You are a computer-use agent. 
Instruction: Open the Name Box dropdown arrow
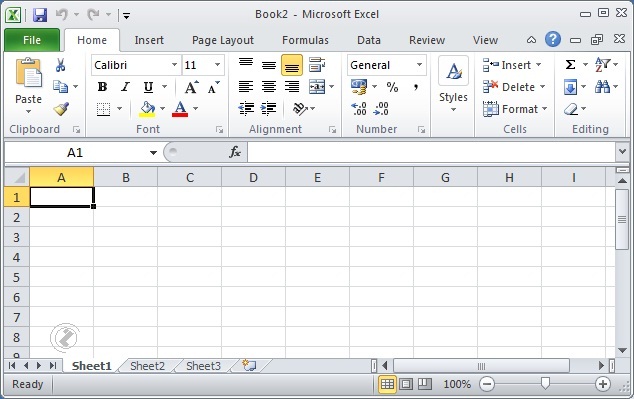153,152
